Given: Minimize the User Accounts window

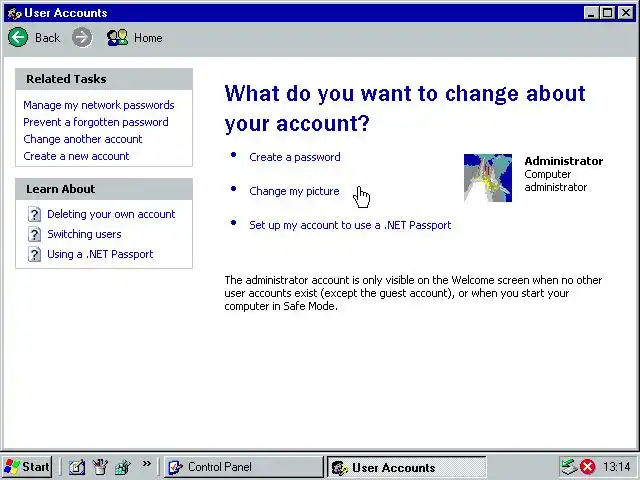Looking at the screenshot, I should [x=591, y=13].
